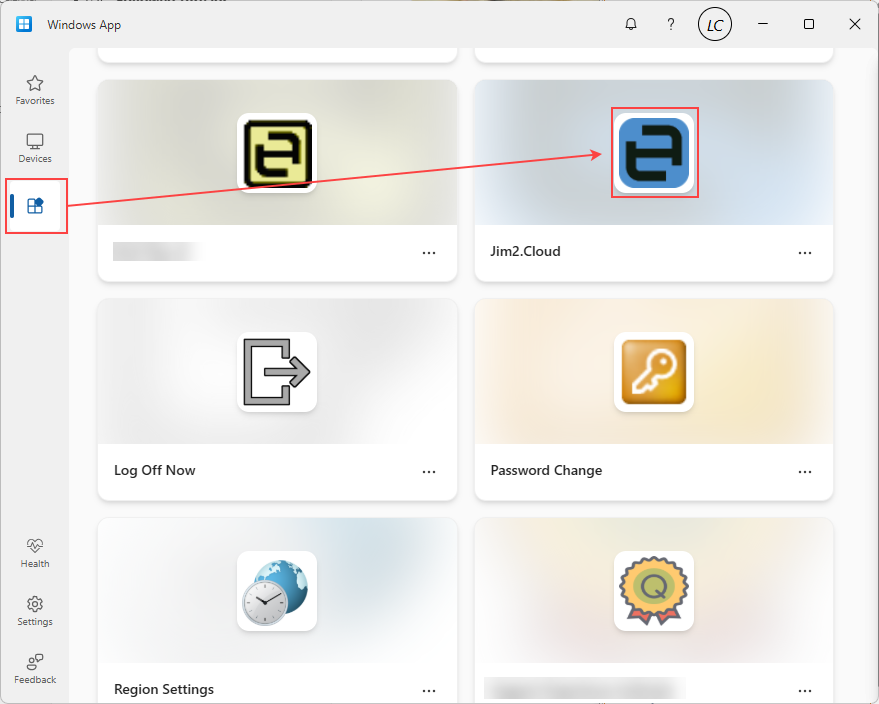Image resolution: width=879 pixels, height=704 pixels.
Task: Open the more options menu on Jim2.Cloud tile
Action: coord(805,253)
